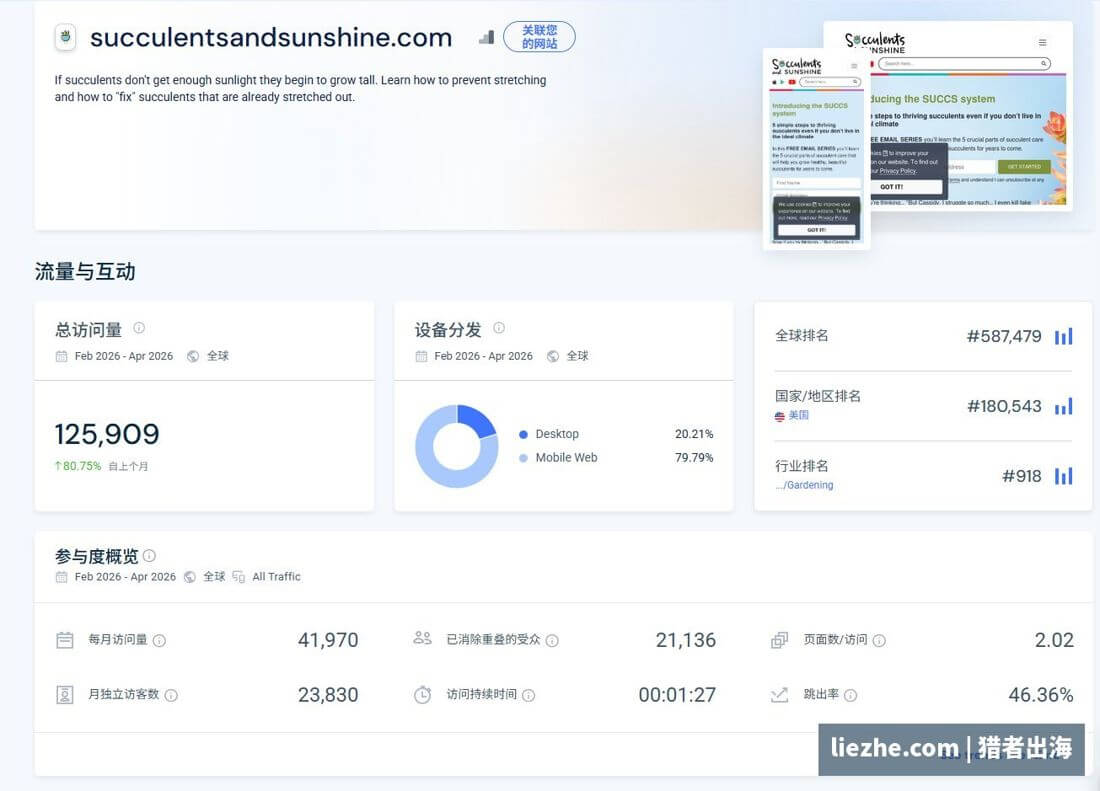Click the succulentsandsunshine.com domain title
Image resolution: width=1100 pixels, height=791 pixels.
tap(271, 37)
